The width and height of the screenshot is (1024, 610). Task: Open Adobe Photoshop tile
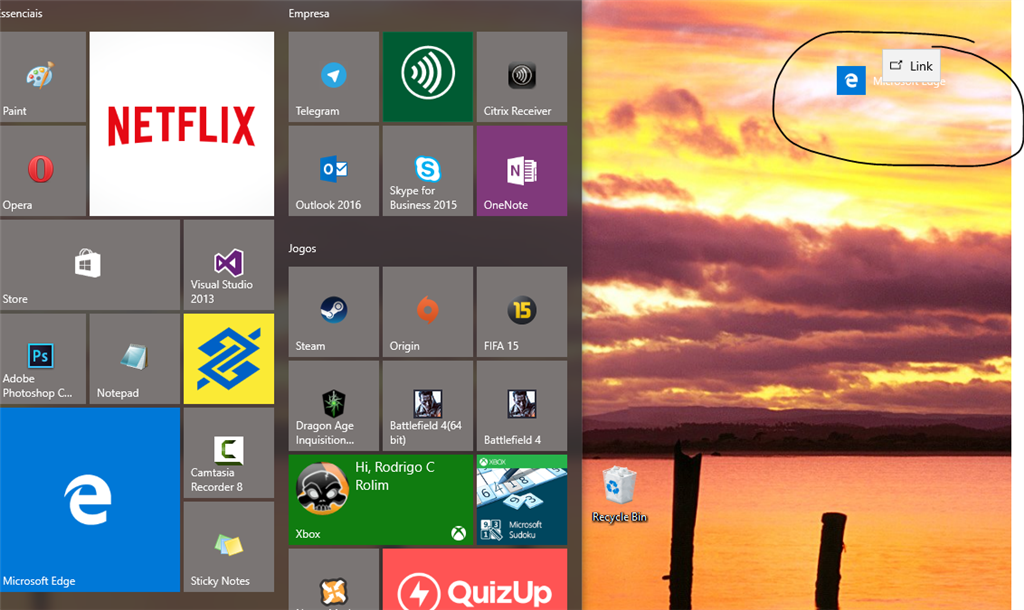point(42,359)
